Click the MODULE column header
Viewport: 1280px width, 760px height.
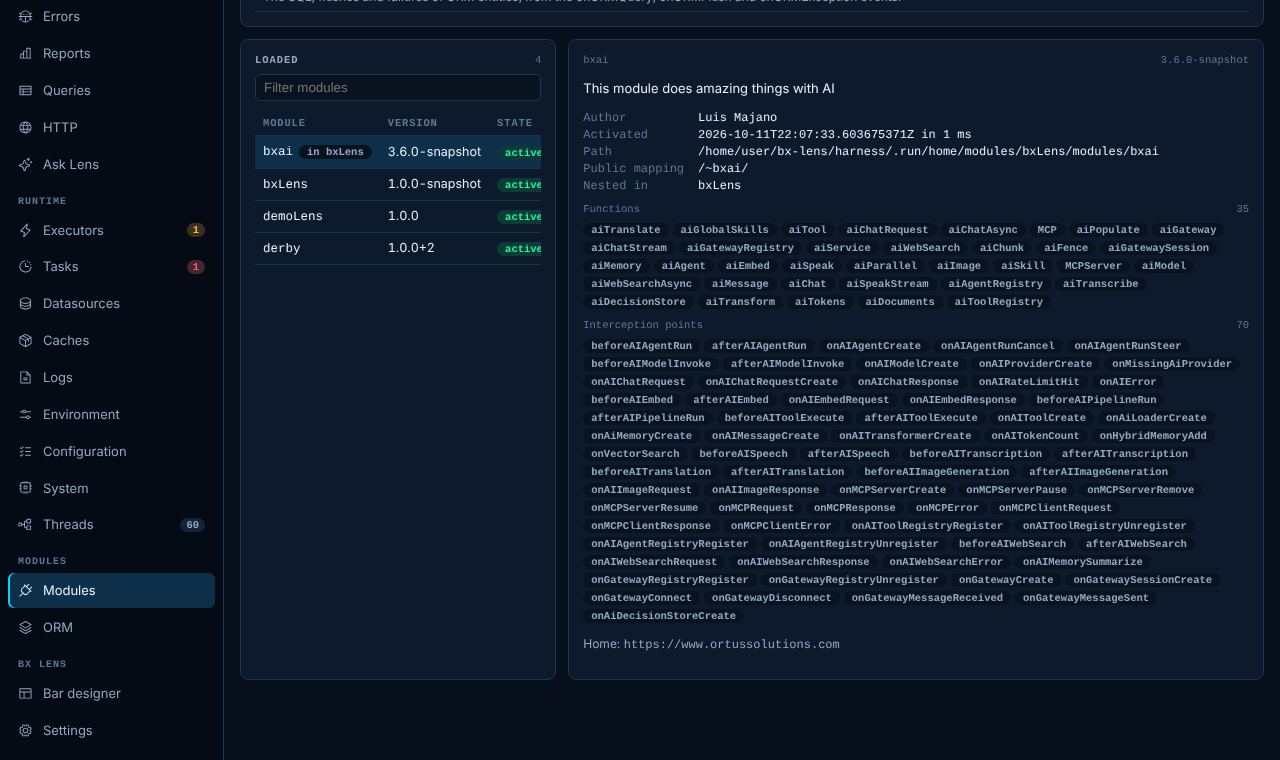pyautogui.click(x=284, y=123)
